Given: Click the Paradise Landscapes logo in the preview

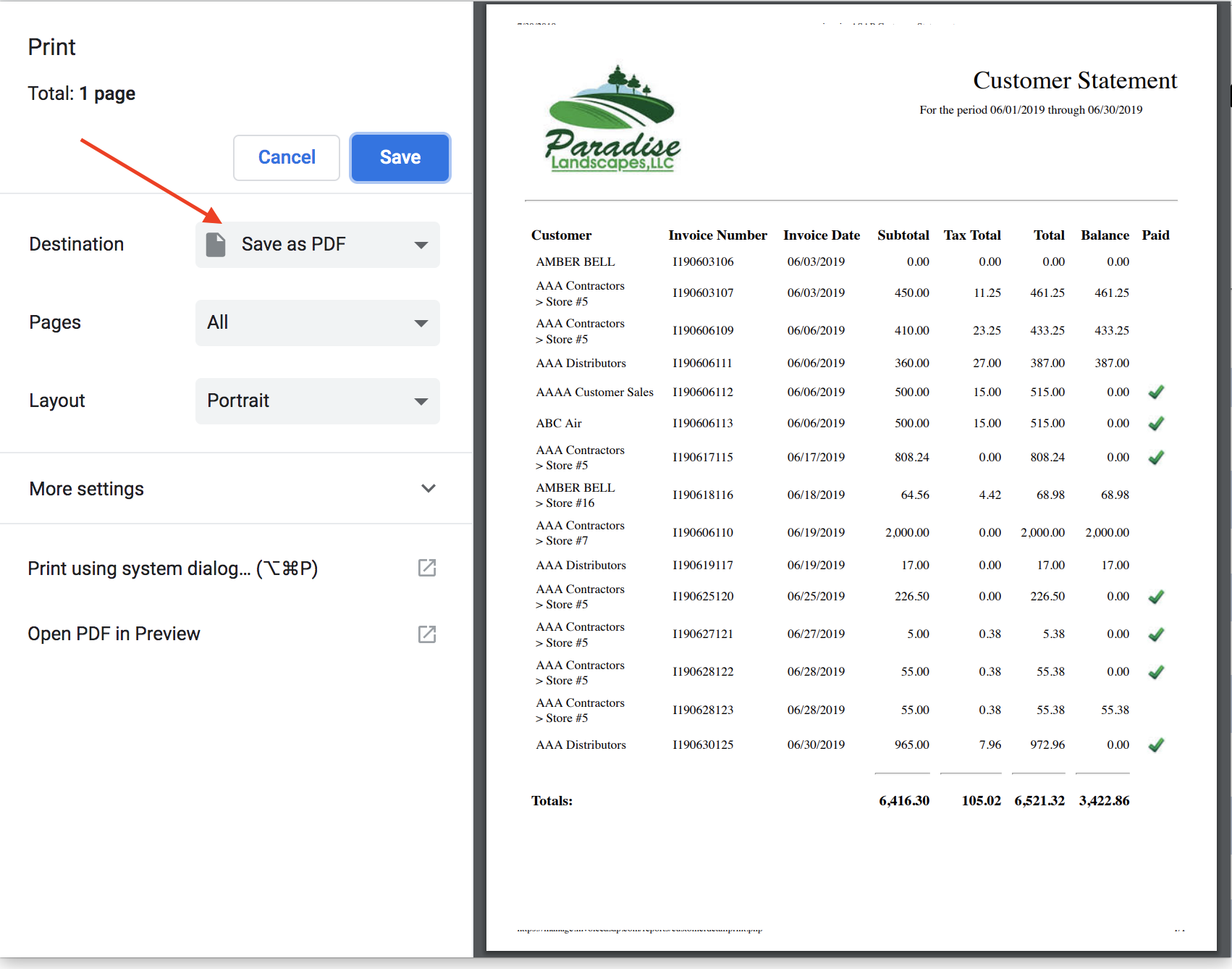Looking at the screenshot, I should (x=612, y=116).
